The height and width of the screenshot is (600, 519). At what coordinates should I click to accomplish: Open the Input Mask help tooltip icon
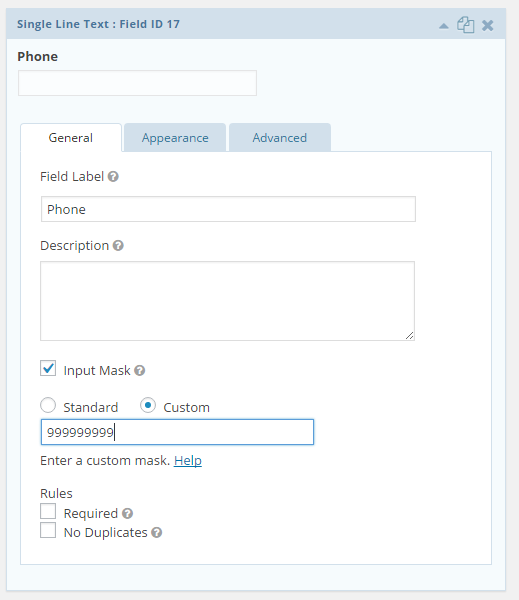pyautogui.click(x=140, y=370)
